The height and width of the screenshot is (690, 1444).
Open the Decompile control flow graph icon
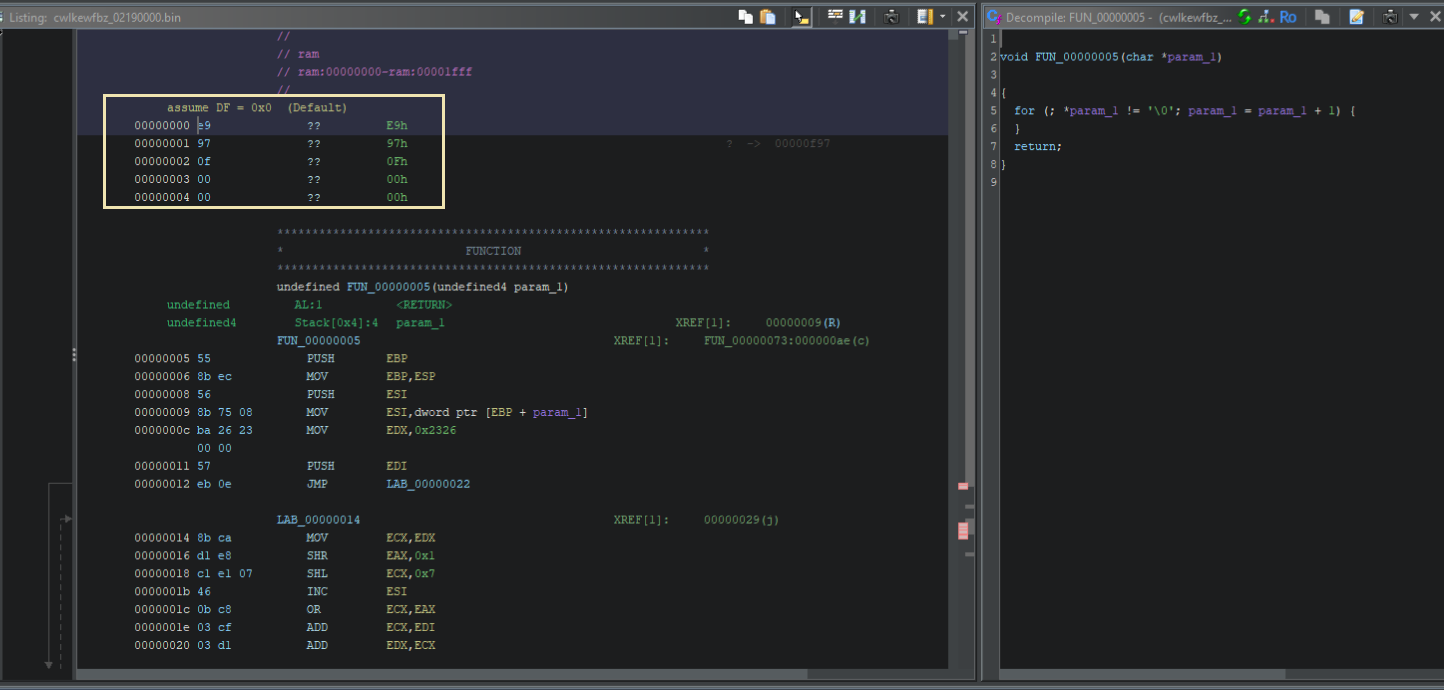(x=1265, y=17)
